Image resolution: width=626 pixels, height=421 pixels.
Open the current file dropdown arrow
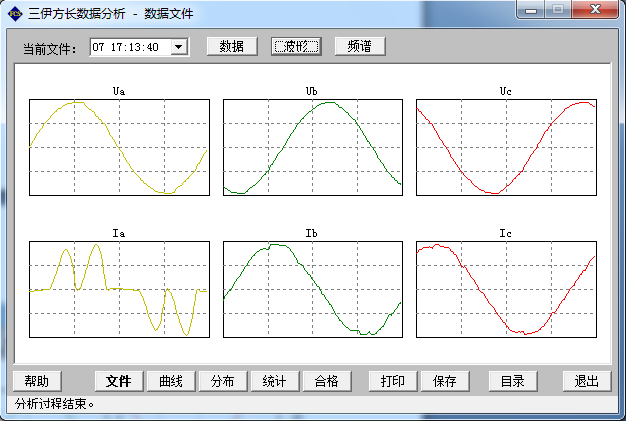(179, 47)
